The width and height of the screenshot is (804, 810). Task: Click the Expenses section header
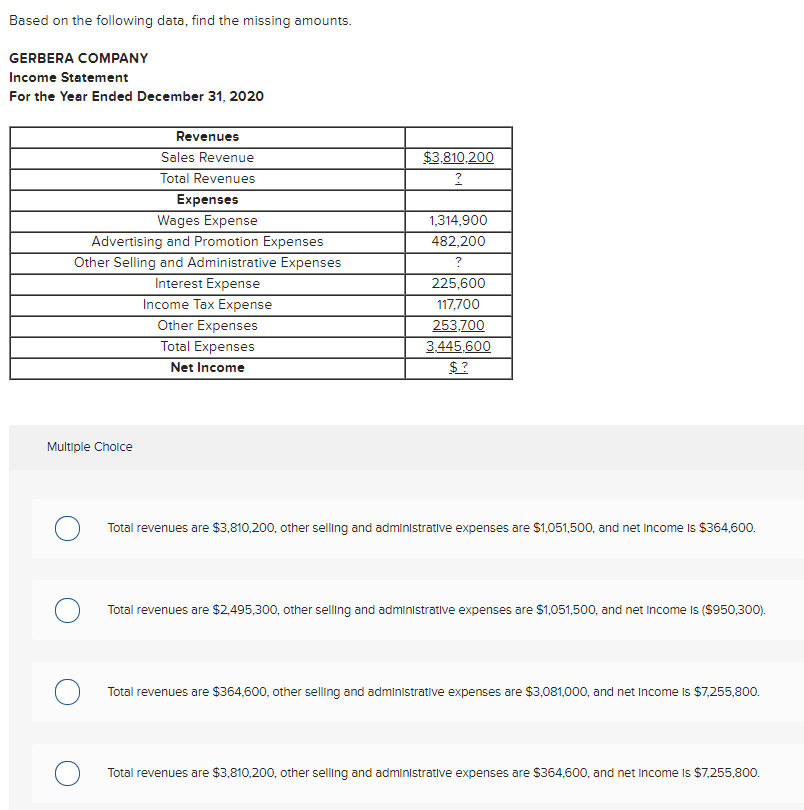click(x=207, y=199)
